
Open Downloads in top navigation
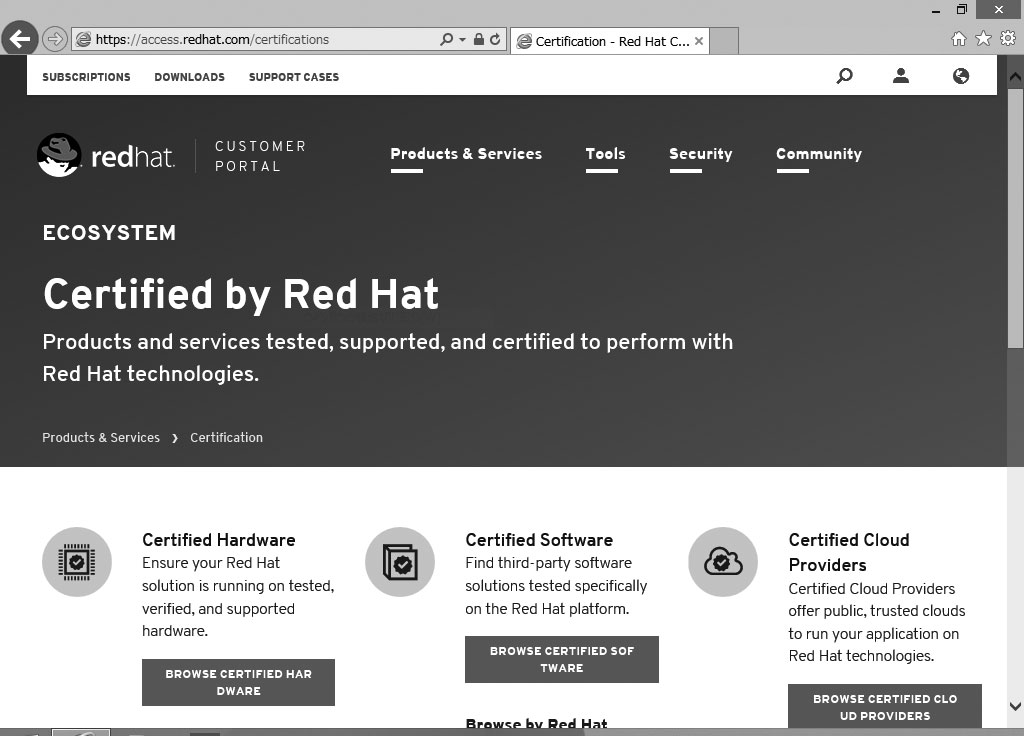click(189, 77)
